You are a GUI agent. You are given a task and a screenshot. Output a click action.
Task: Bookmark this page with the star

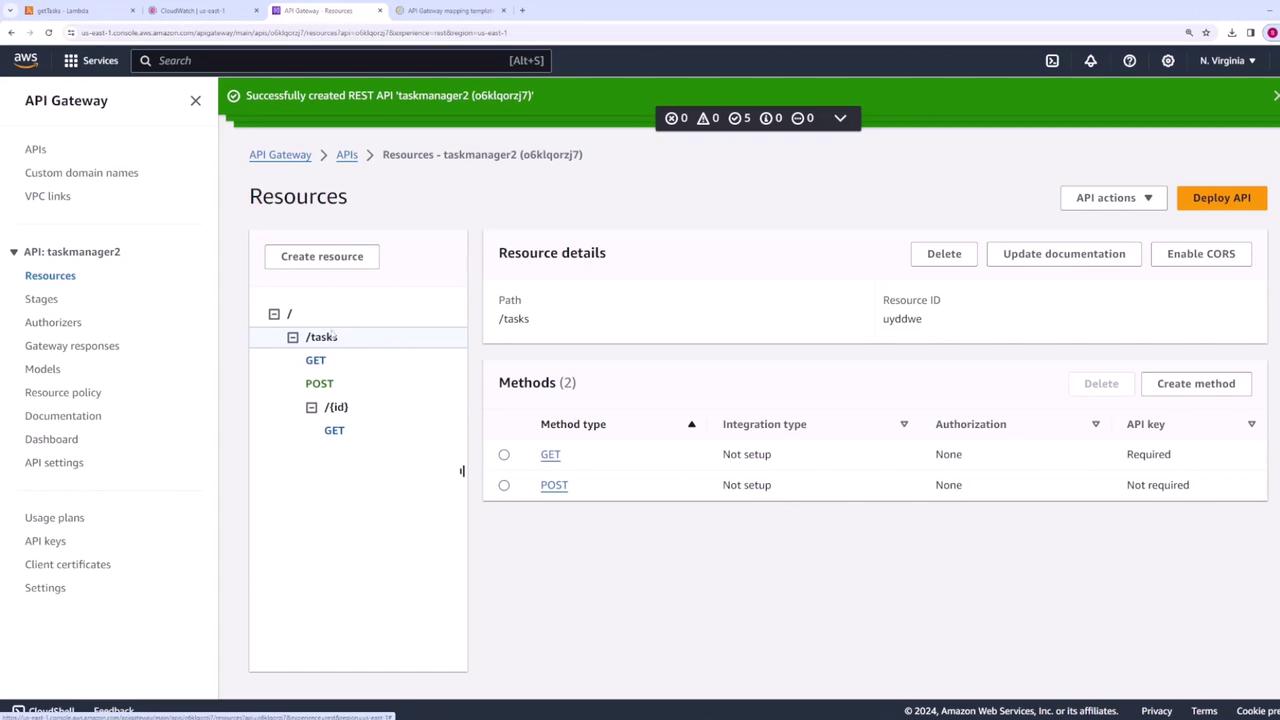tap(1206, 32)
